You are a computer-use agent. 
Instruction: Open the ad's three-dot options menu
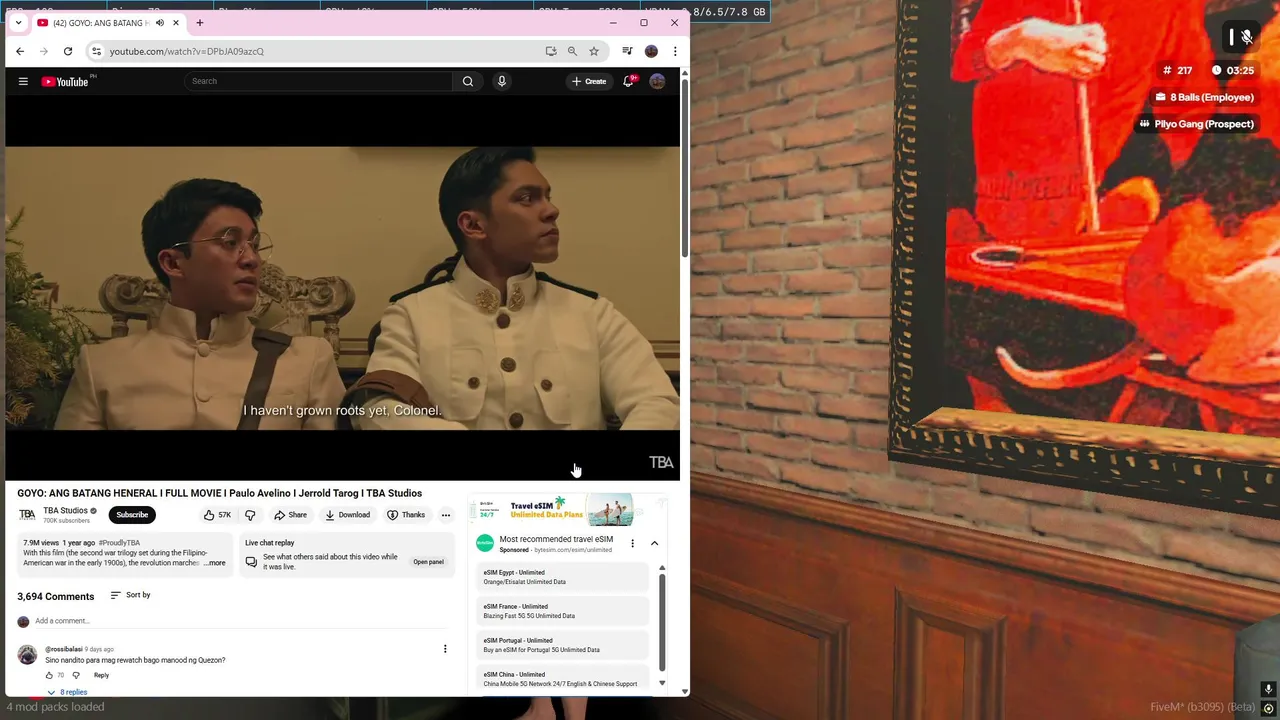click(632, 543)
